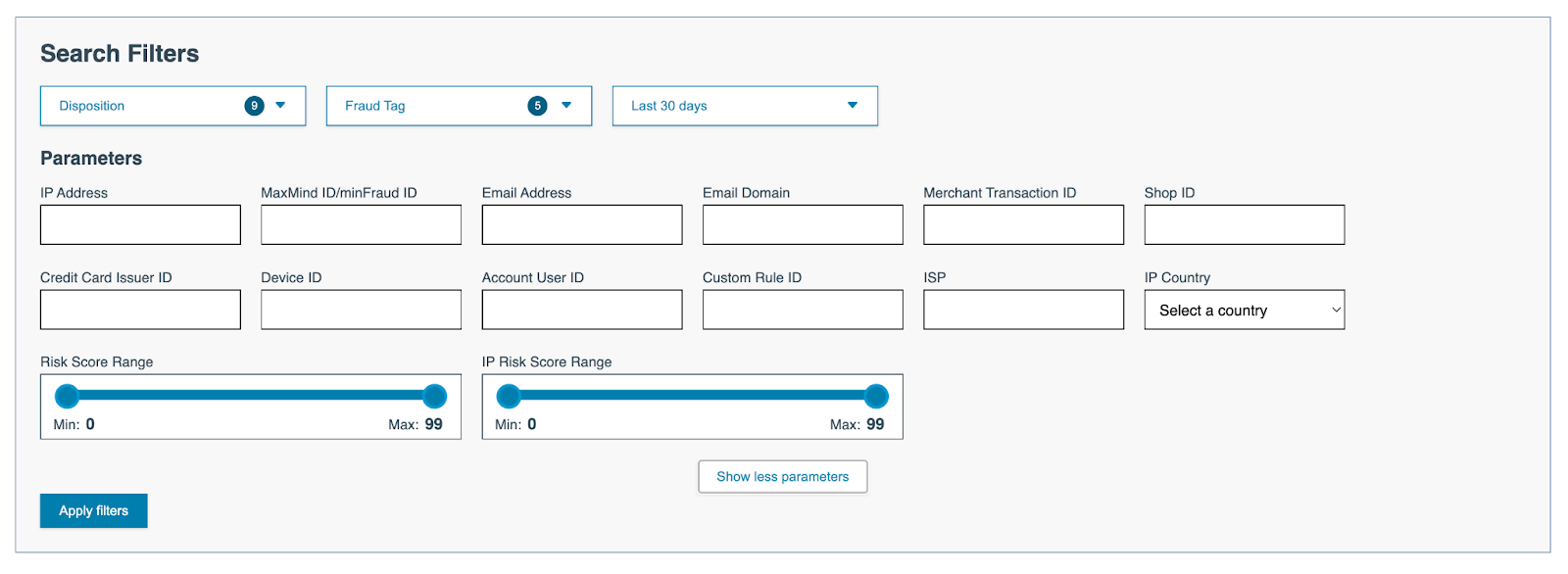1568x574 pixels.
Task: Click Show less parameters button
Action: (x=782, y=477)
